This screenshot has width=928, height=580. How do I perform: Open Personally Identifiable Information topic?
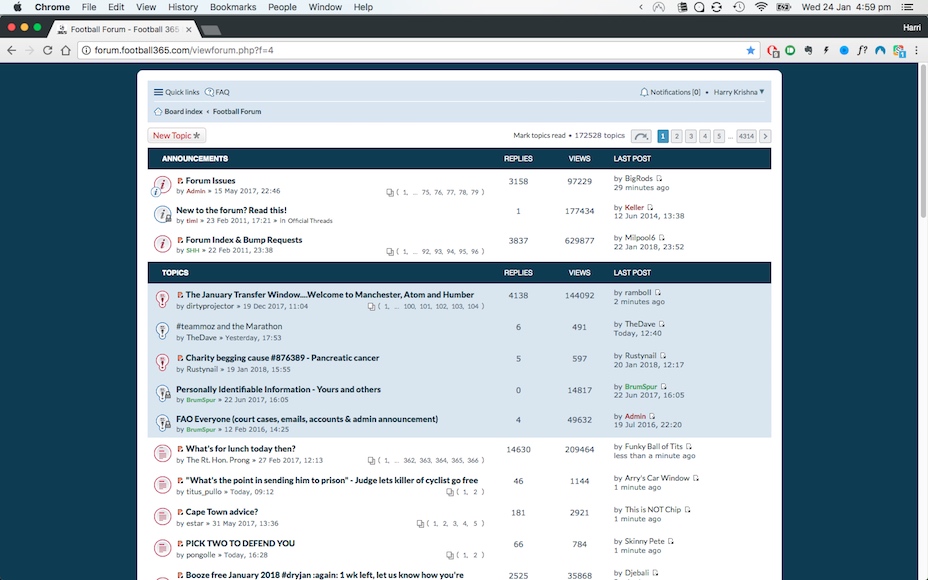click(278, 389)
